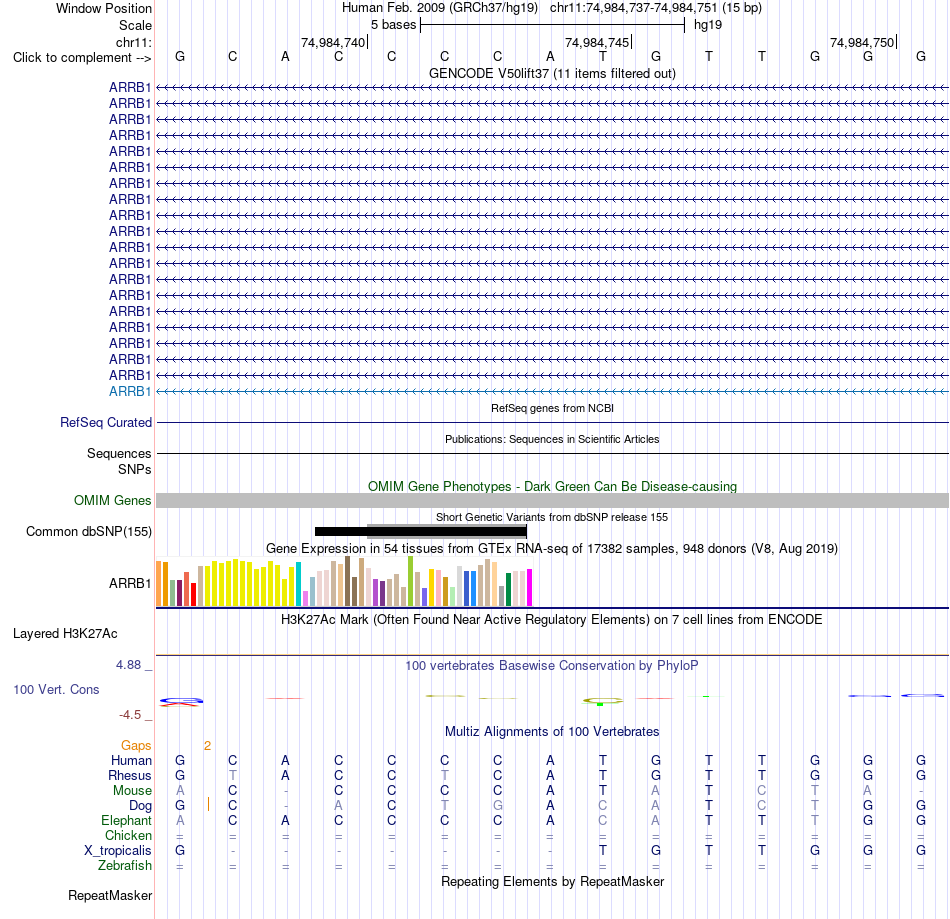Click the 'chr11:' ruler label
Viewport: 950px width, 919px height.
133,42
